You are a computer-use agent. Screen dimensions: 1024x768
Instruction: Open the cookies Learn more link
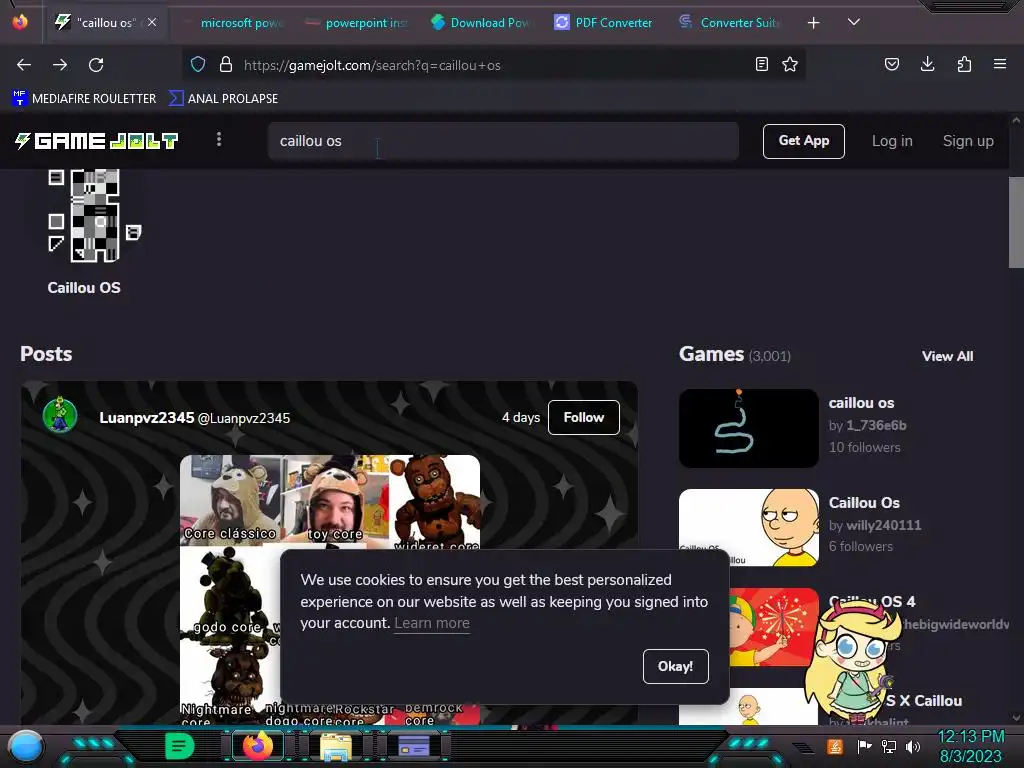(432, 623)
